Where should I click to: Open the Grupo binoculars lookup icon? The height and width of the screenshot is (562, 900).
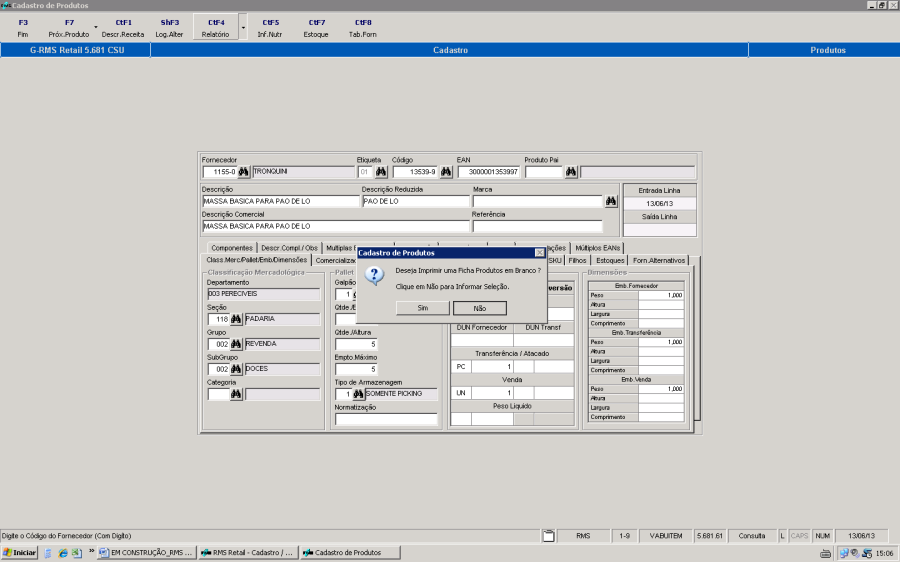coord(237,344)
